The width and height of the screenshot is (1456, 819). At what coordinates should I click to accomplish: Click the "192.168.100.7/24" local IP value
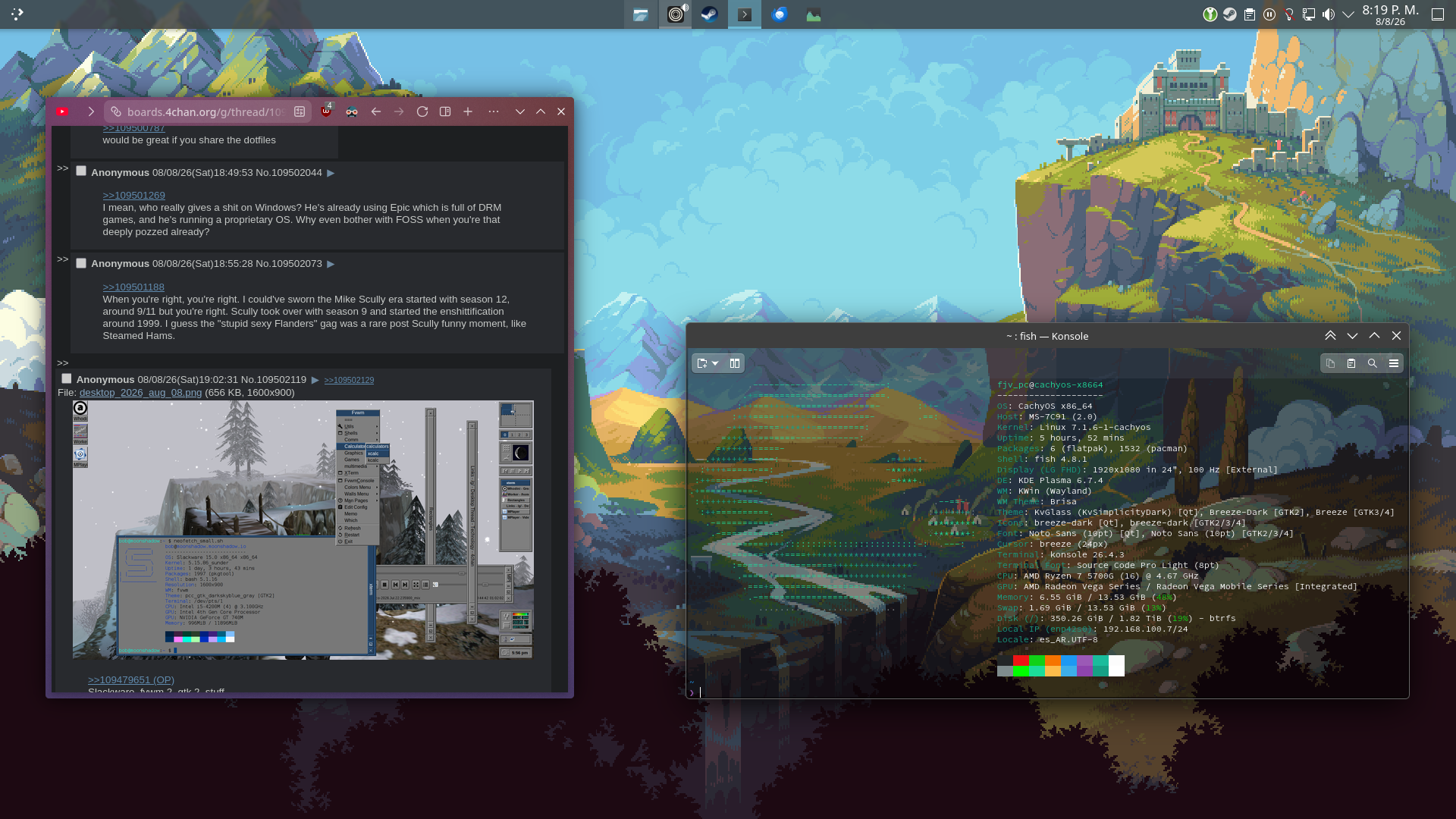pos(1146,629)
